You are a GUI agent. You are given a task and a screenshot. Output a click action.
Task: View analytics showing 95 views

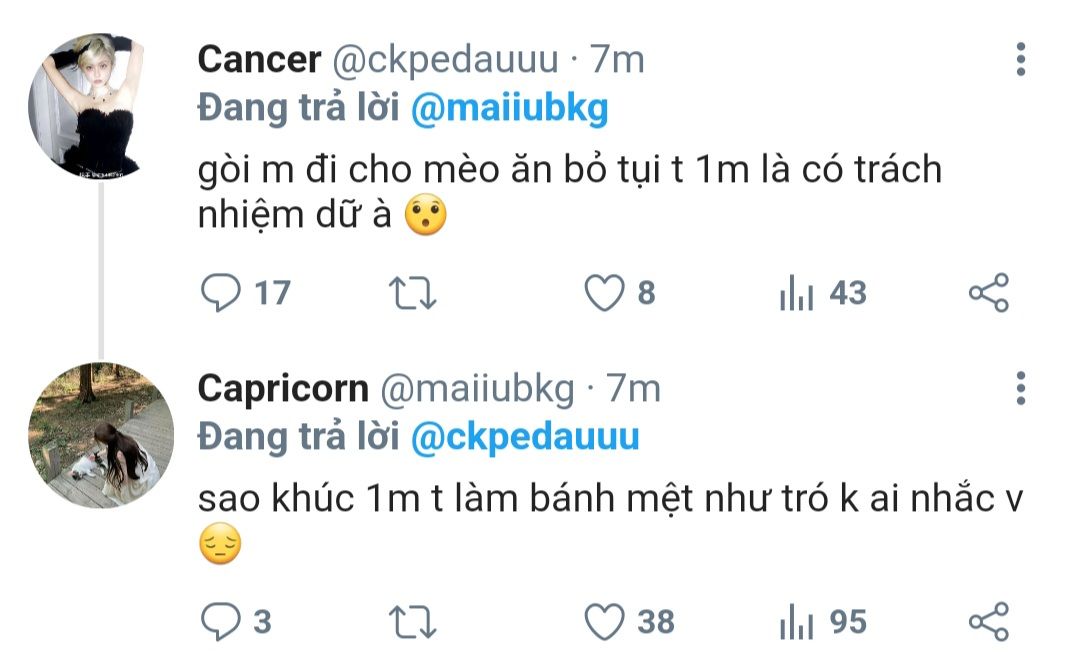pyautogui.click(x=822, y=622)
